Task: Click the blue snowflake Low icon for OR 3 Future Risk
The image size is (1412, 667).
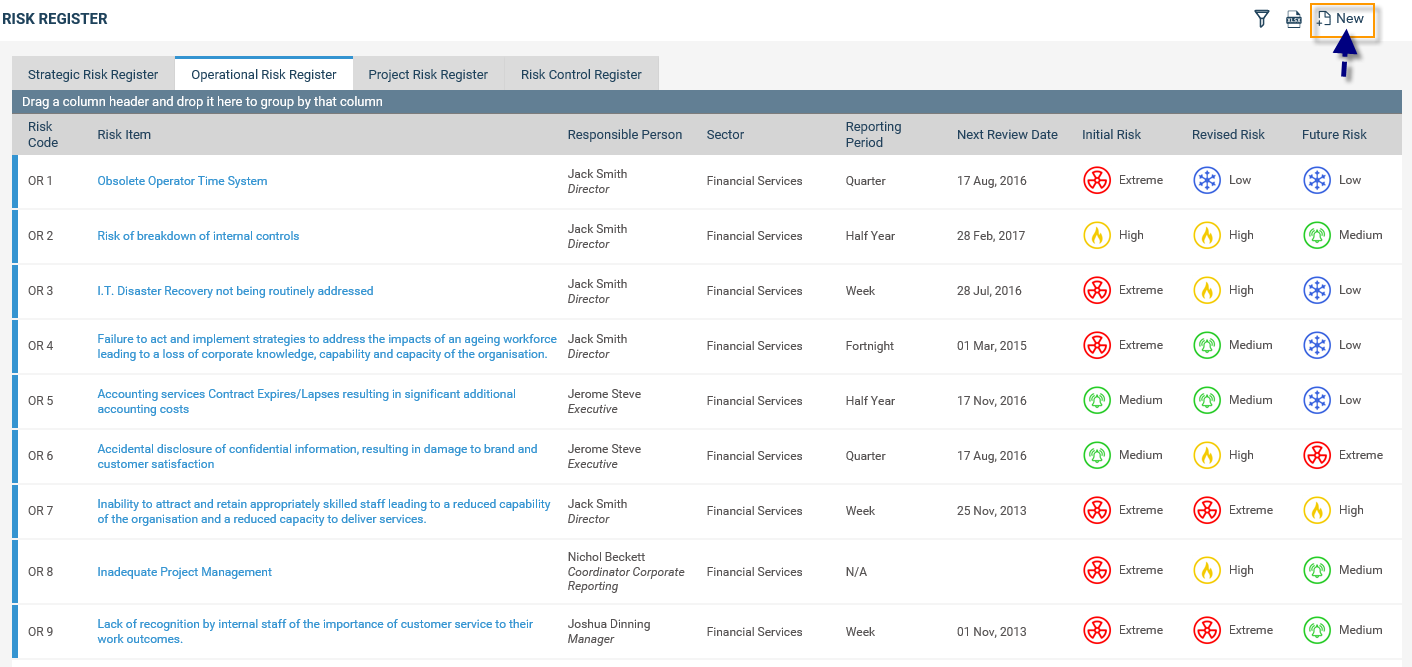Action: [1316, 290]
